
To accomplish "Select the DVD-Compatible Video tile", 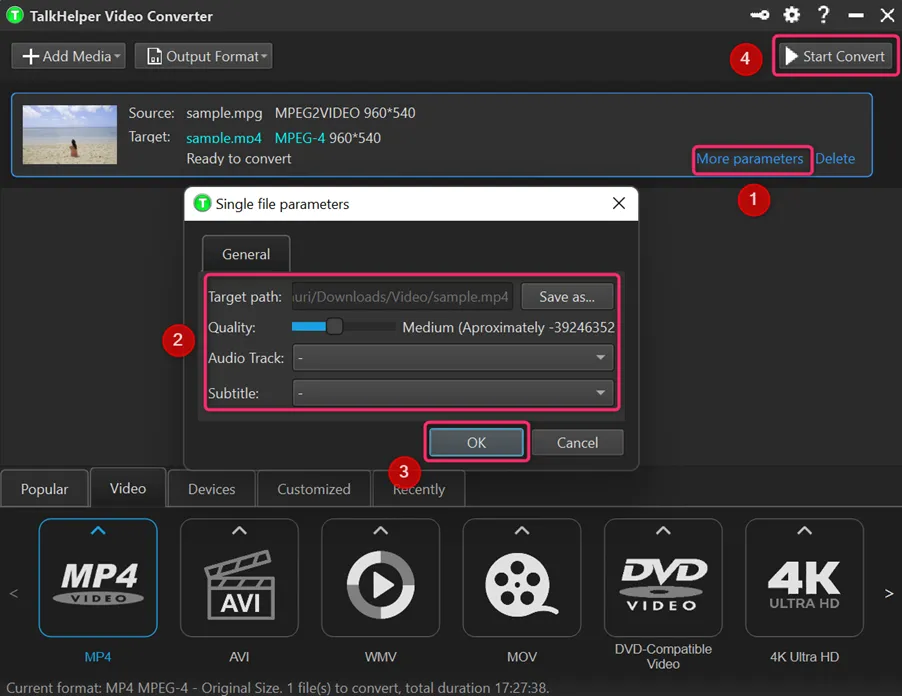I will coord(663,578).
